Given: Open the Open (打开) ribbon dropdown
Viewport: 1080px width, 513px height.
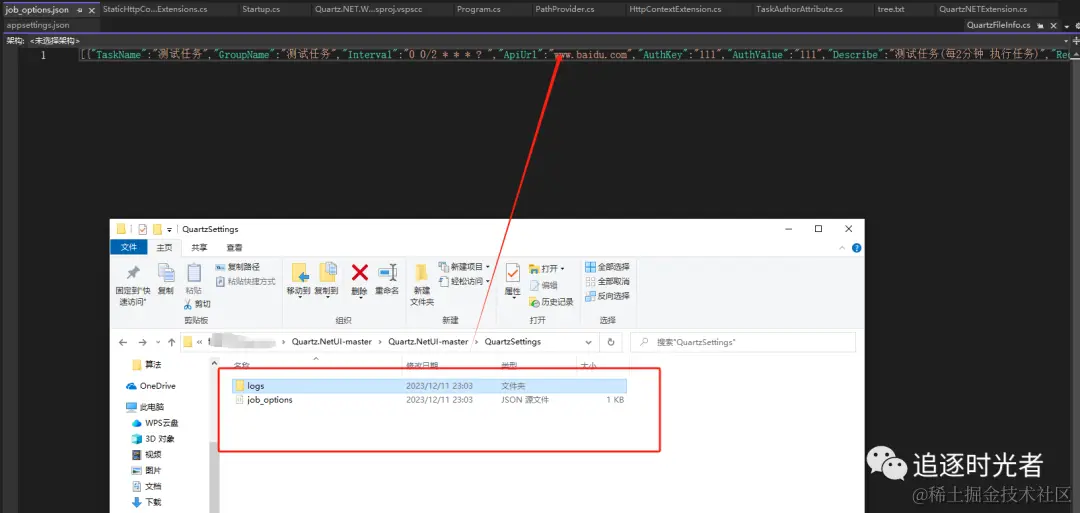Looking at the screenshot, I should pos(547,269).
